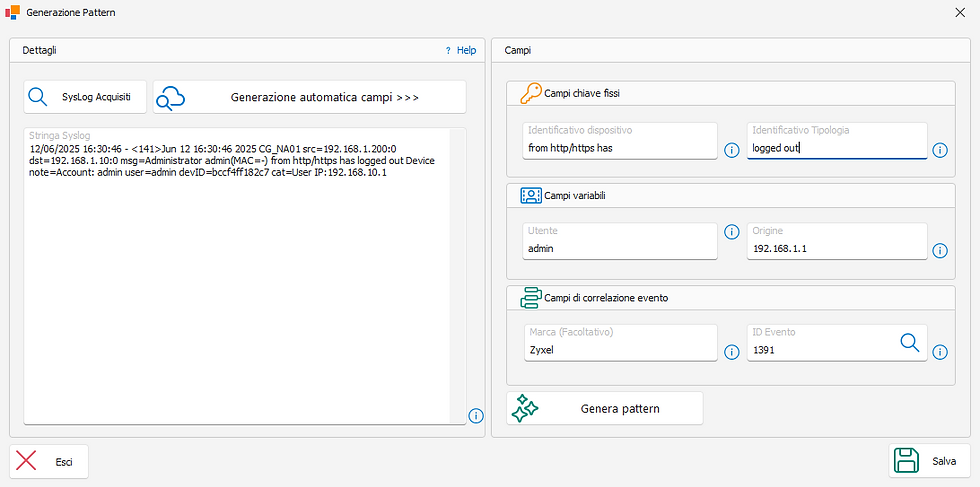The image size is (980, 487).
Task: Edit the Origine IP field
Action: pyautogui.click(x=837, y=241)
